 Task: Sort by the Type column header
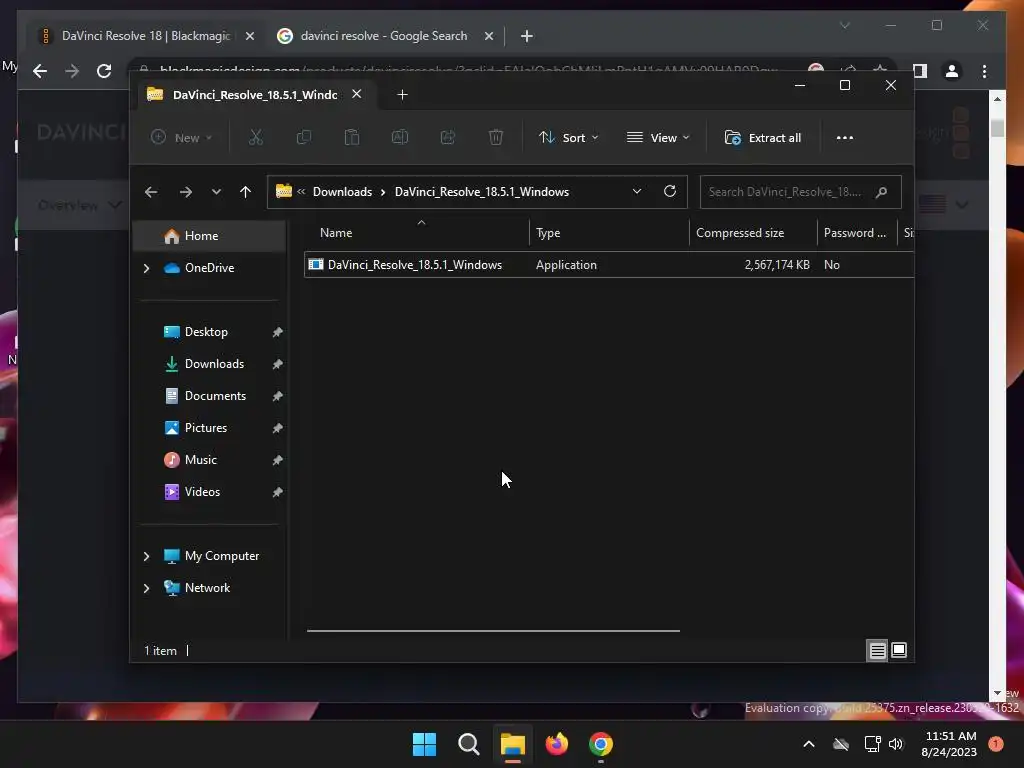click(609, 232)
